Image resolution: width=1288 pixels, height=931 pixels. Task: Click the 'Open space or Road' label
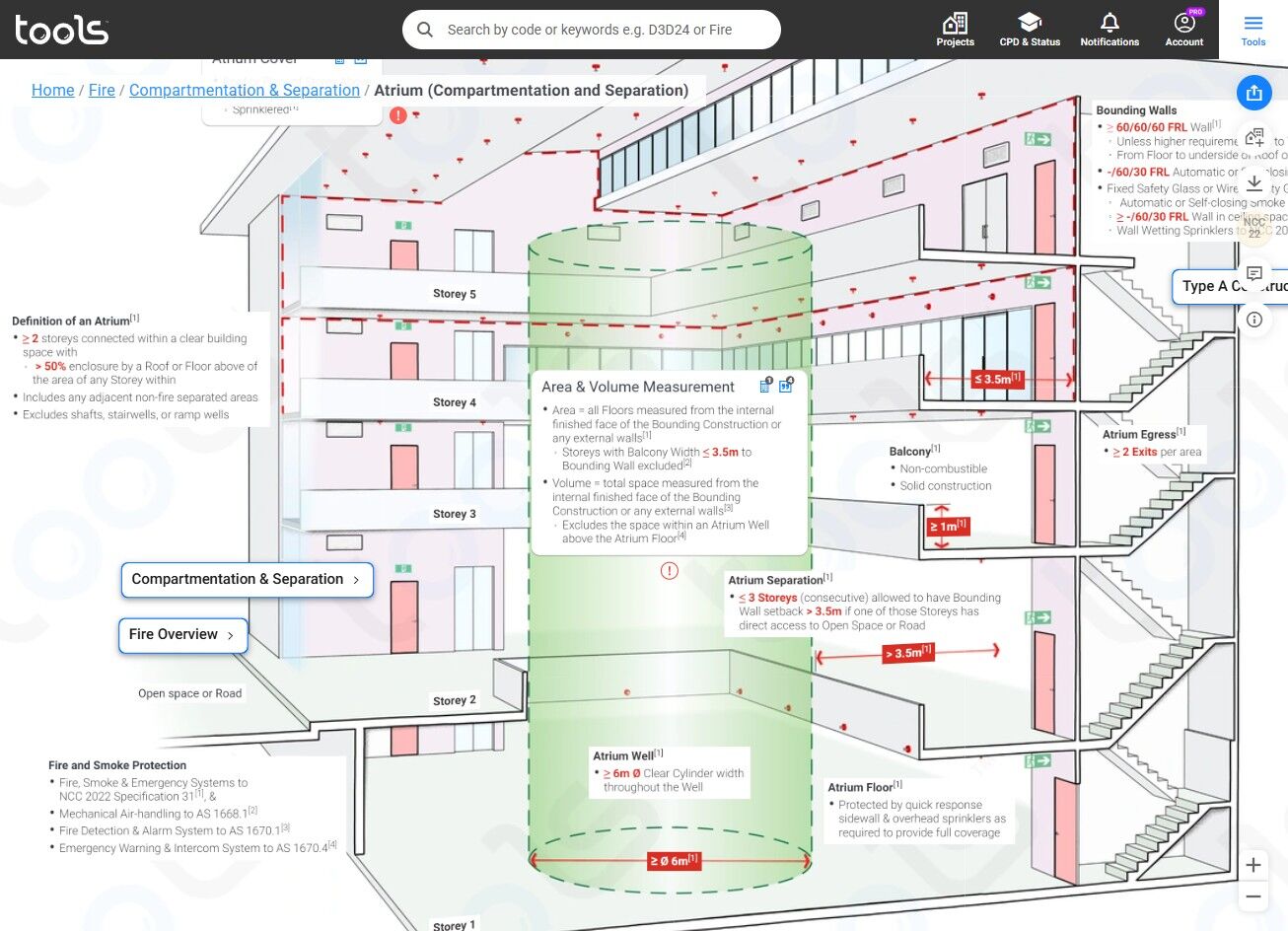click(x=190, y=693)
